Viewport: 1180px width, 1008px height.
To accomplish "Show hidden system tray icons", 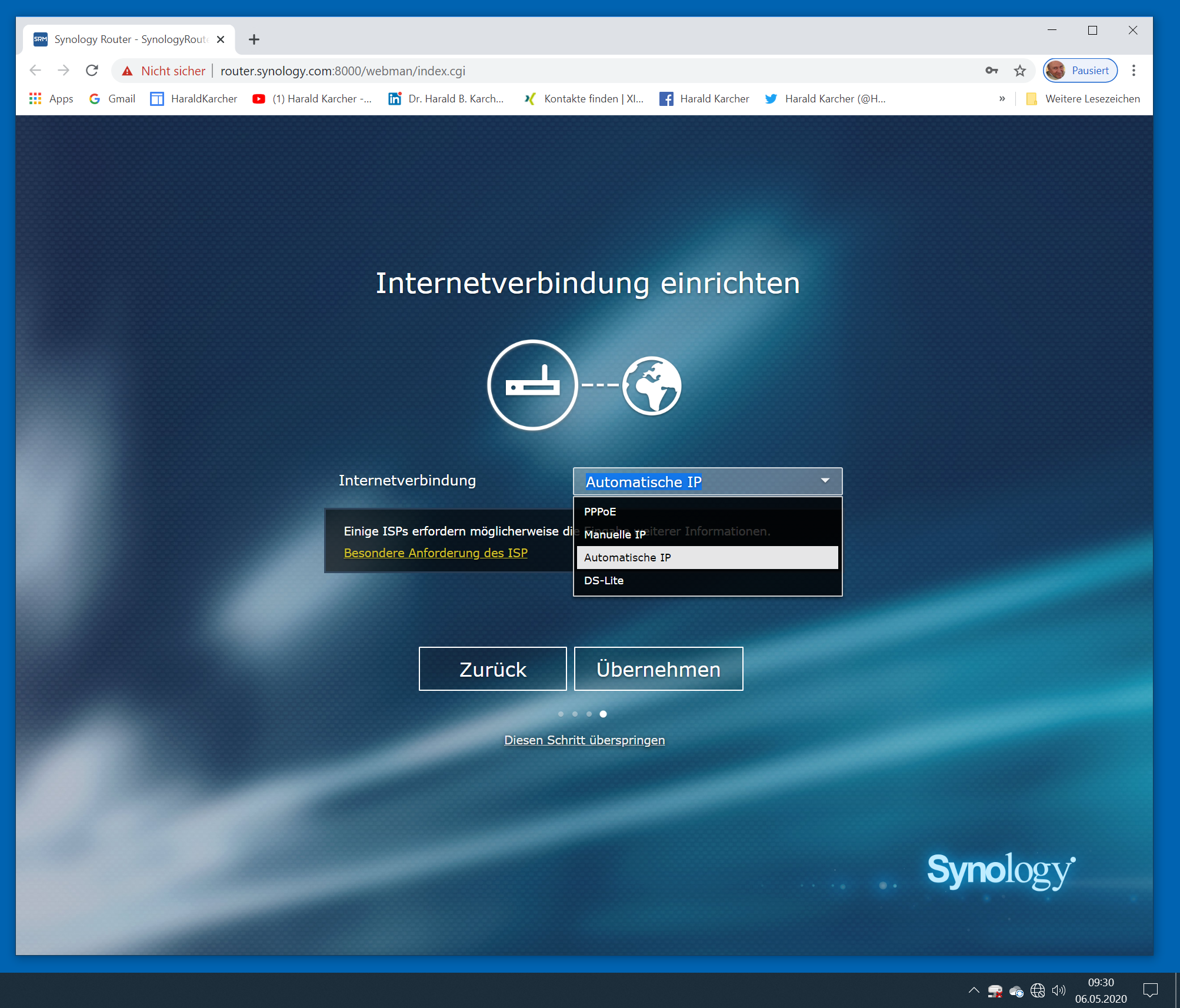I will pyautogui.click(x=974, y=990).
